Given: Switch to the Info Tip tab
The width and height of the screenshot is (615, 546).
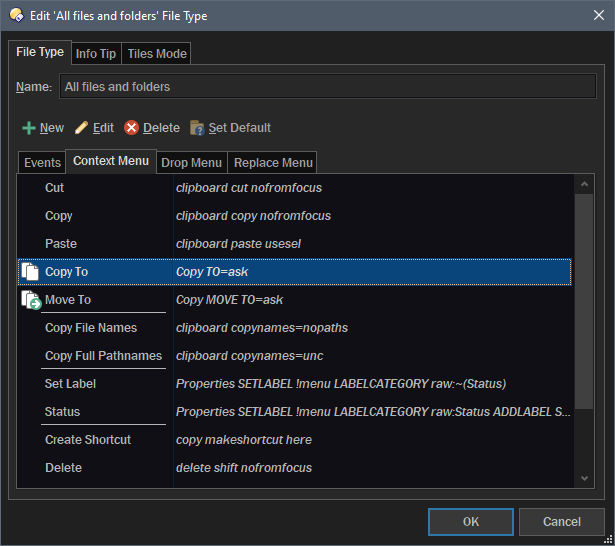Looking at the screenshot, I should coord(96,54).
